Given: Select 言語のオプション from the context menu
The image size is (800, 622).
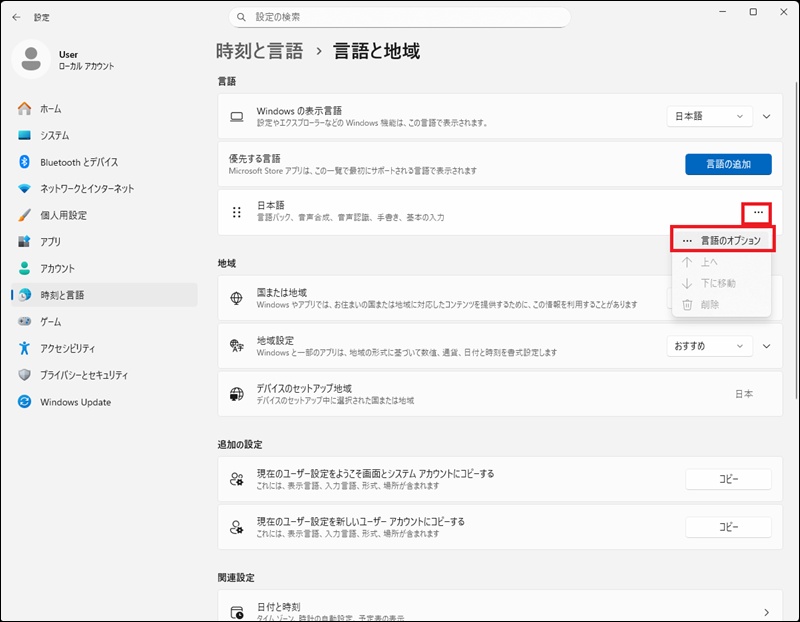Looking at the screenshot, I should coord(722,241).
